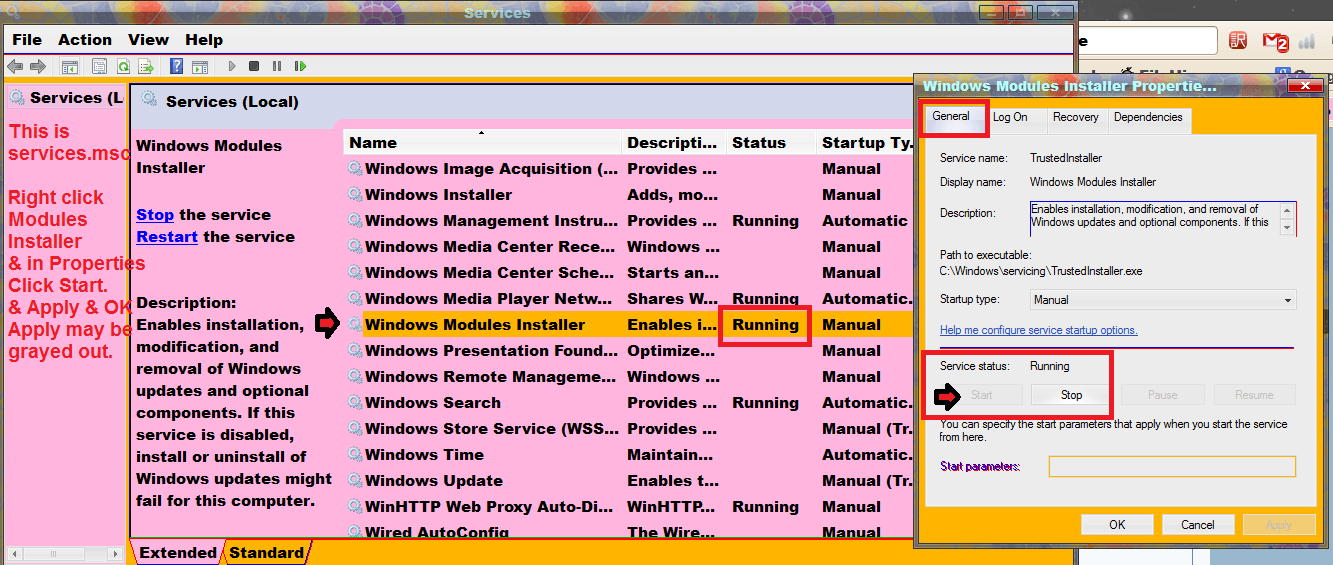Select the Windows Remote Management service row
Image resolution: width=1333 pixels, height=565 pixels.
coord(629,377)
